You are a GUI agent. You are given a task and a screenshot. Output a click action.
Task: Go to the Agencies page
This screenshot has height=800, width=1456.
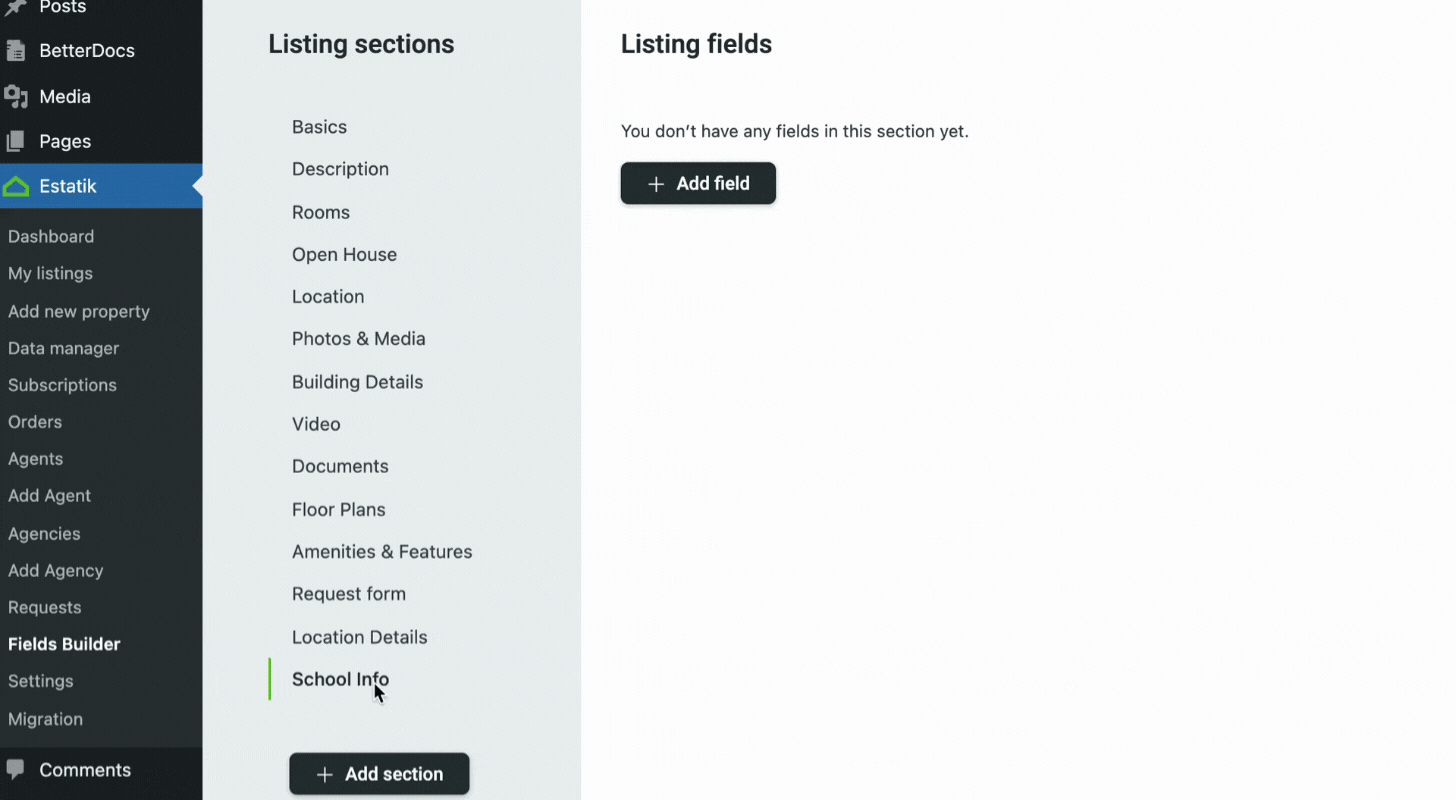pos(44,534)
